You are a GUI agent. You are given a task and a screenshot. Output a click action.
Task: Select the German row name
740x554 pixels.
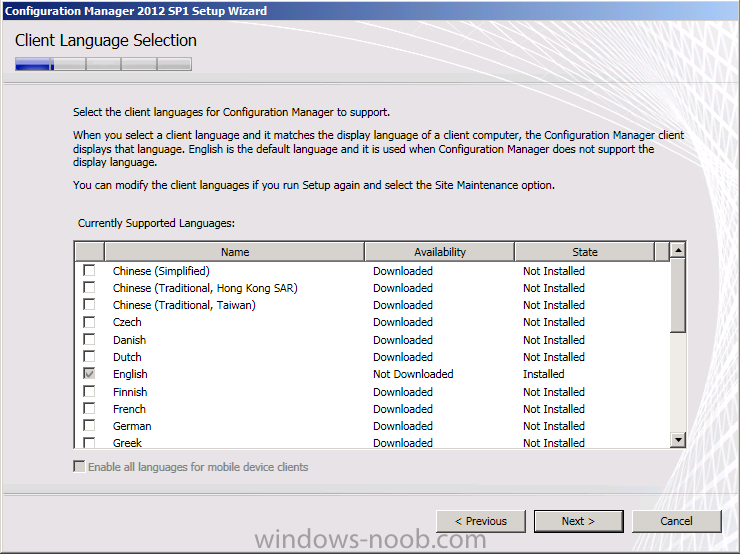[x=132, y=426]
